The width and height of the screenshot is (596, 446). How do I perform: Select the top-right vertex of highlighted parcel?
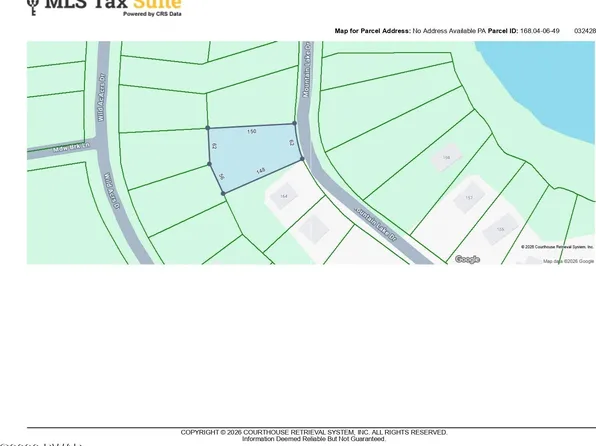tap(294, 123)
